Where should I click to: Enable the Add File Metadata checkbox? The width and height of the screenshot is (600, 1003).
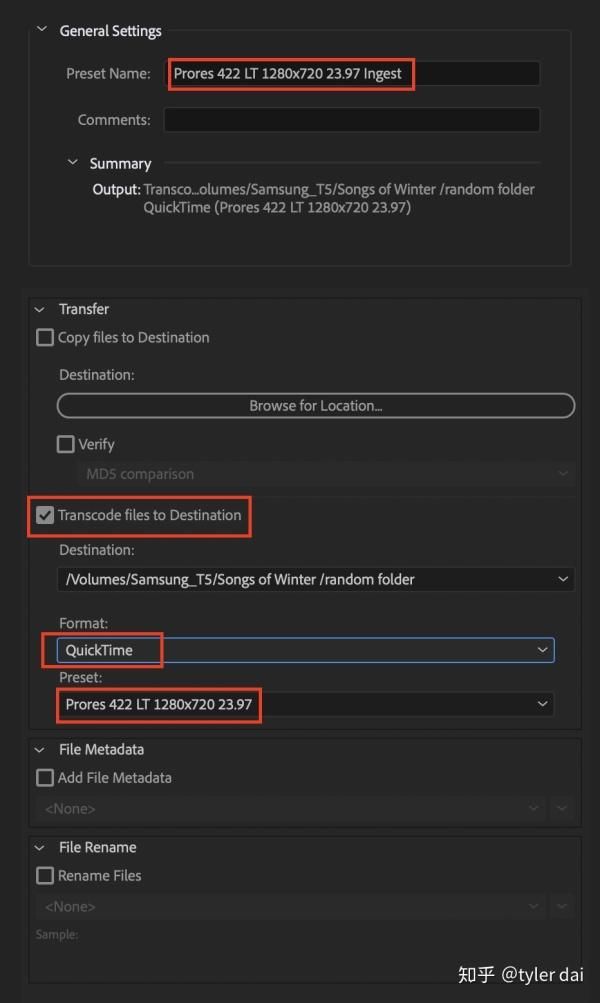(x=45, y=778)
